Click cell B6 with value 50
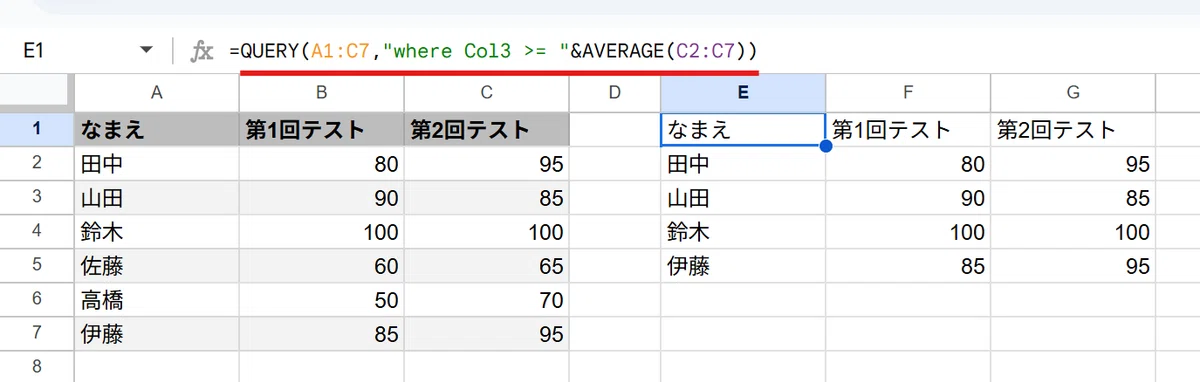The height and width of the screenshot is (382, 1200). pyautogui.click(x=322, y=299)
